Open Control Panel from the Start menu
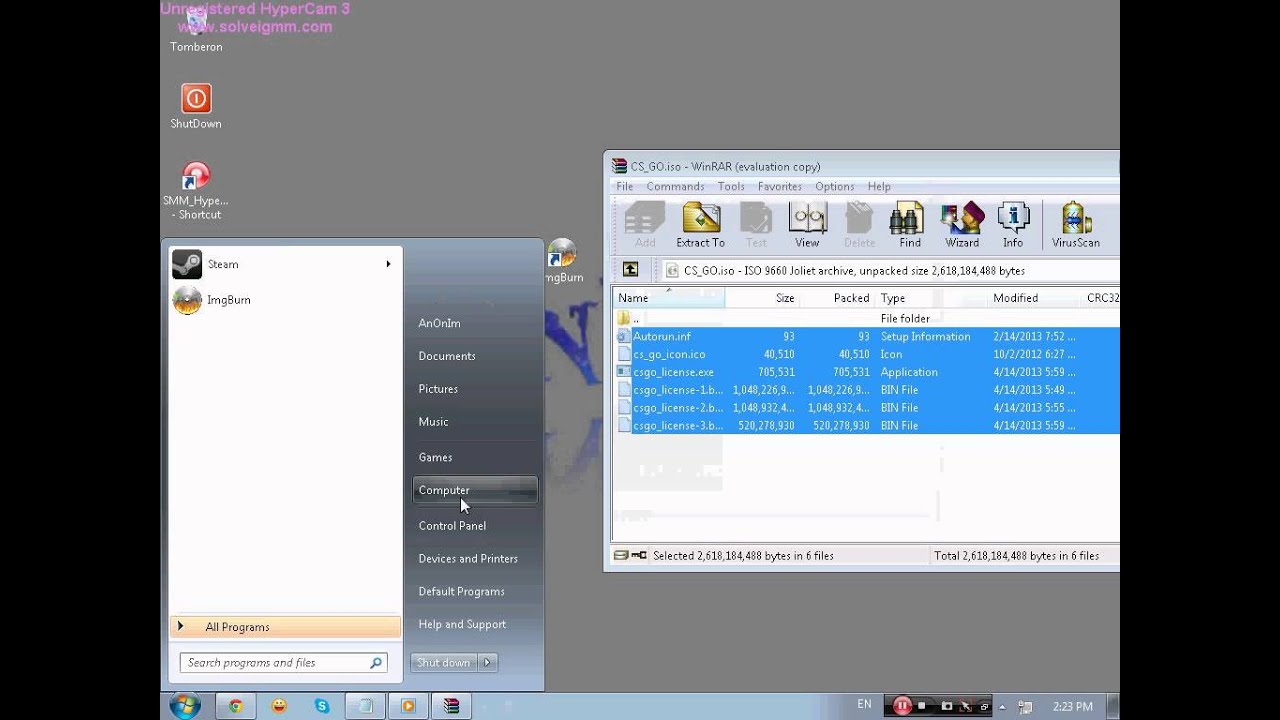 (452, 526)
